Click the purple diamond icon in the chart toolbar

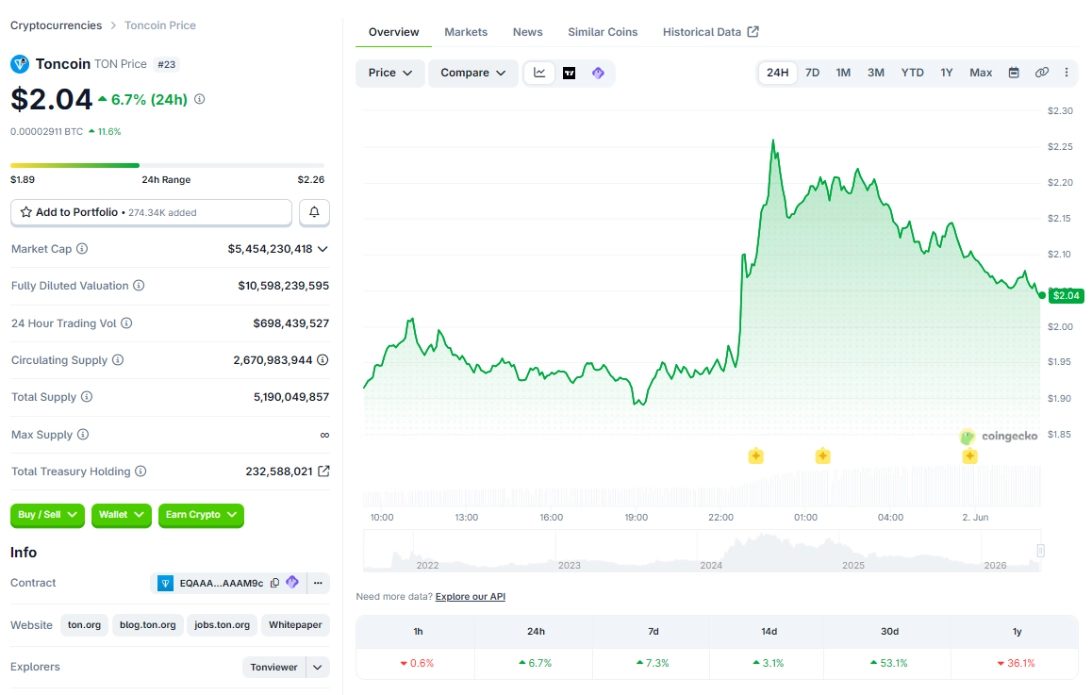pyautogui.click(x=598, y=73)
